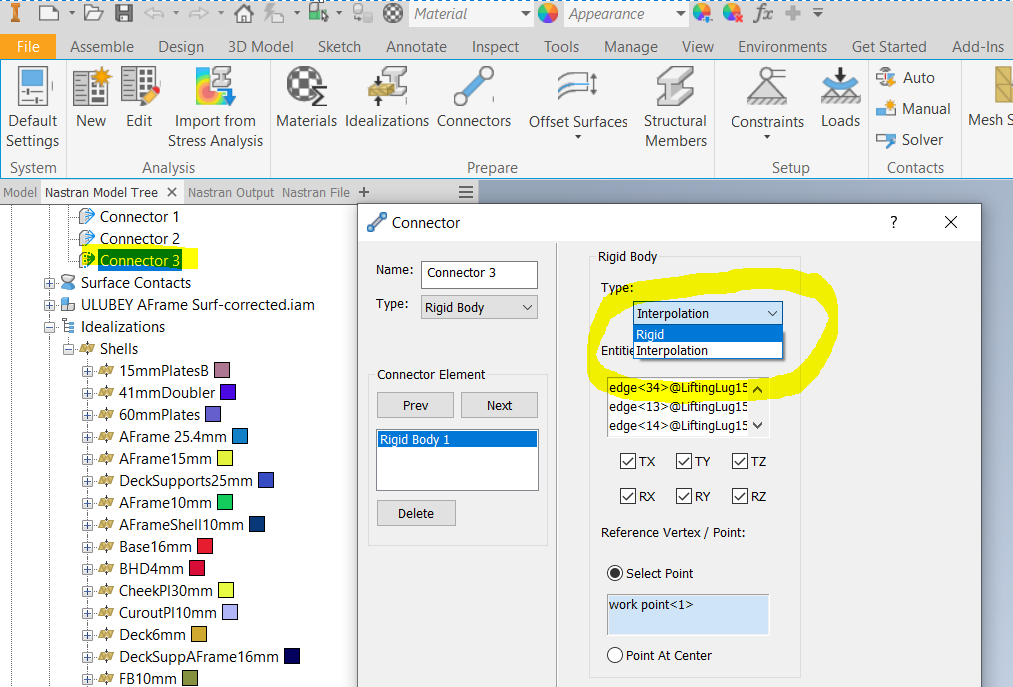Image resolution: width=1013 pixels, height=687 pixels.
Task: Click the Name field showing Connector 3
Action: (x=478, y=274)
